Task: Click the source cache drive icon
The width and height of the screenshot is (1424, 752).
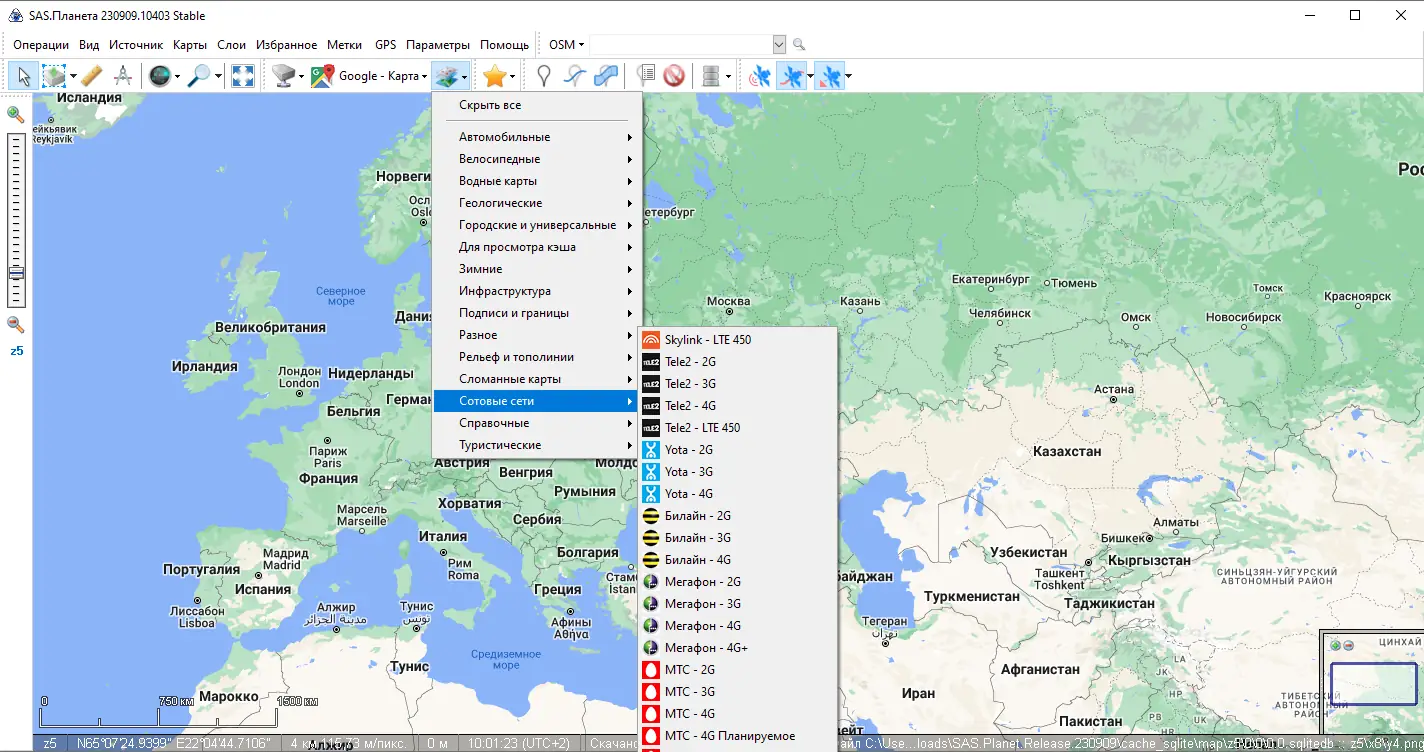Action: click(284, 75)
